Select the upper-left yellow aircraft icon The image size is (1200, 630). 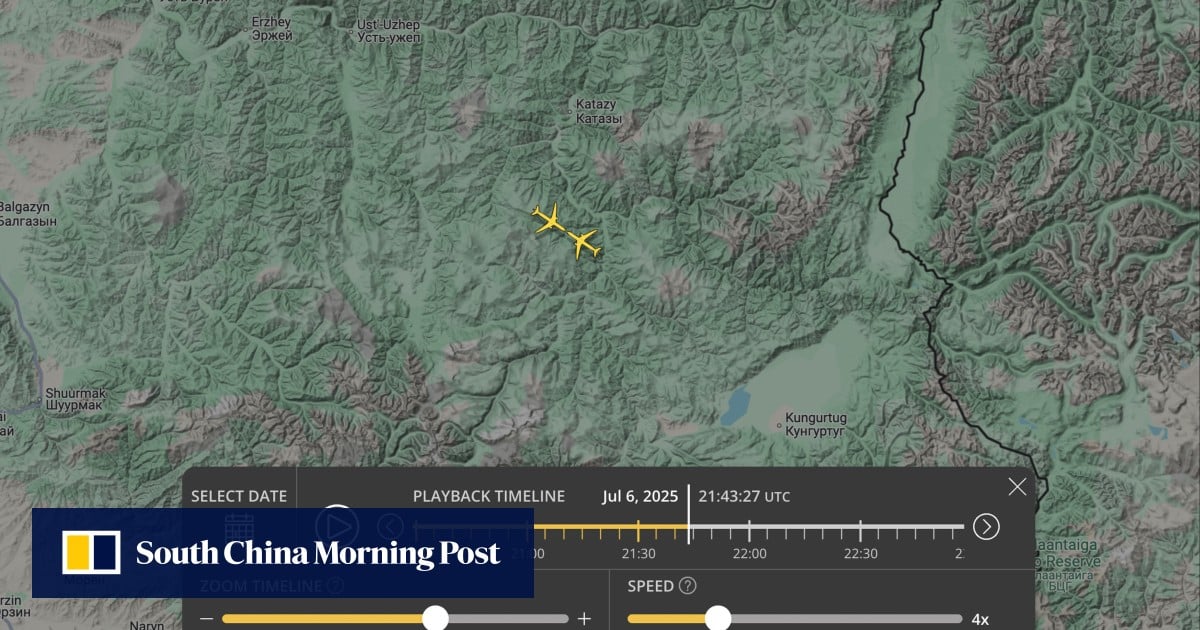(x=548, y=219)
